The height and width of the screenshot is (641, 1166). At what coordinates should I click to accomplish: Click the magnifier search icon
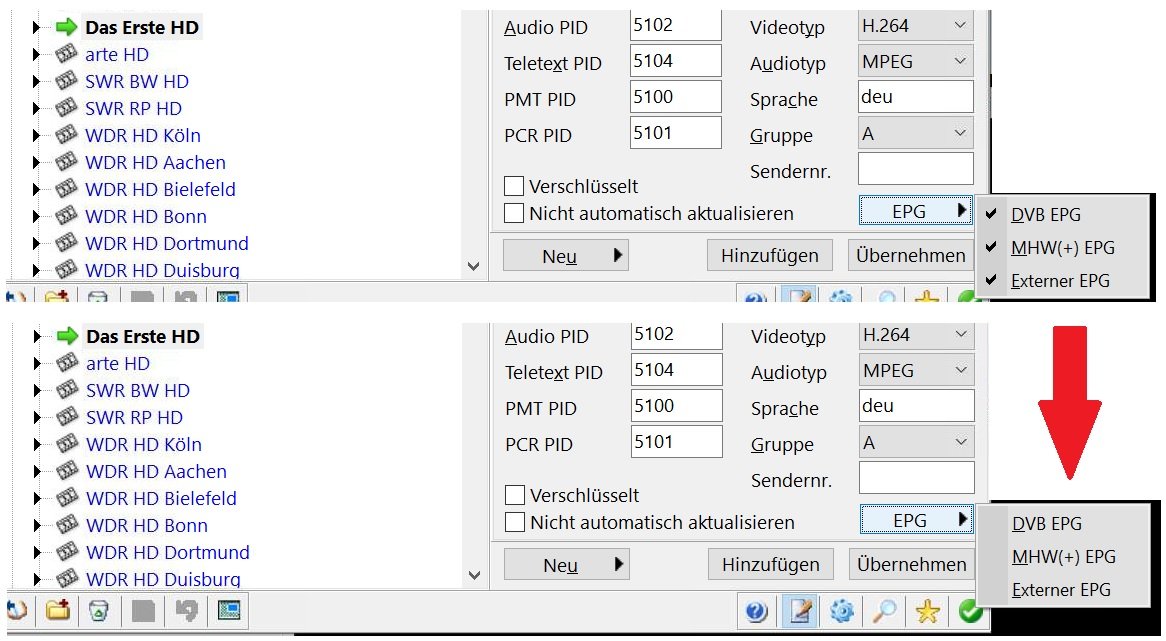click(x=885, y=611)
